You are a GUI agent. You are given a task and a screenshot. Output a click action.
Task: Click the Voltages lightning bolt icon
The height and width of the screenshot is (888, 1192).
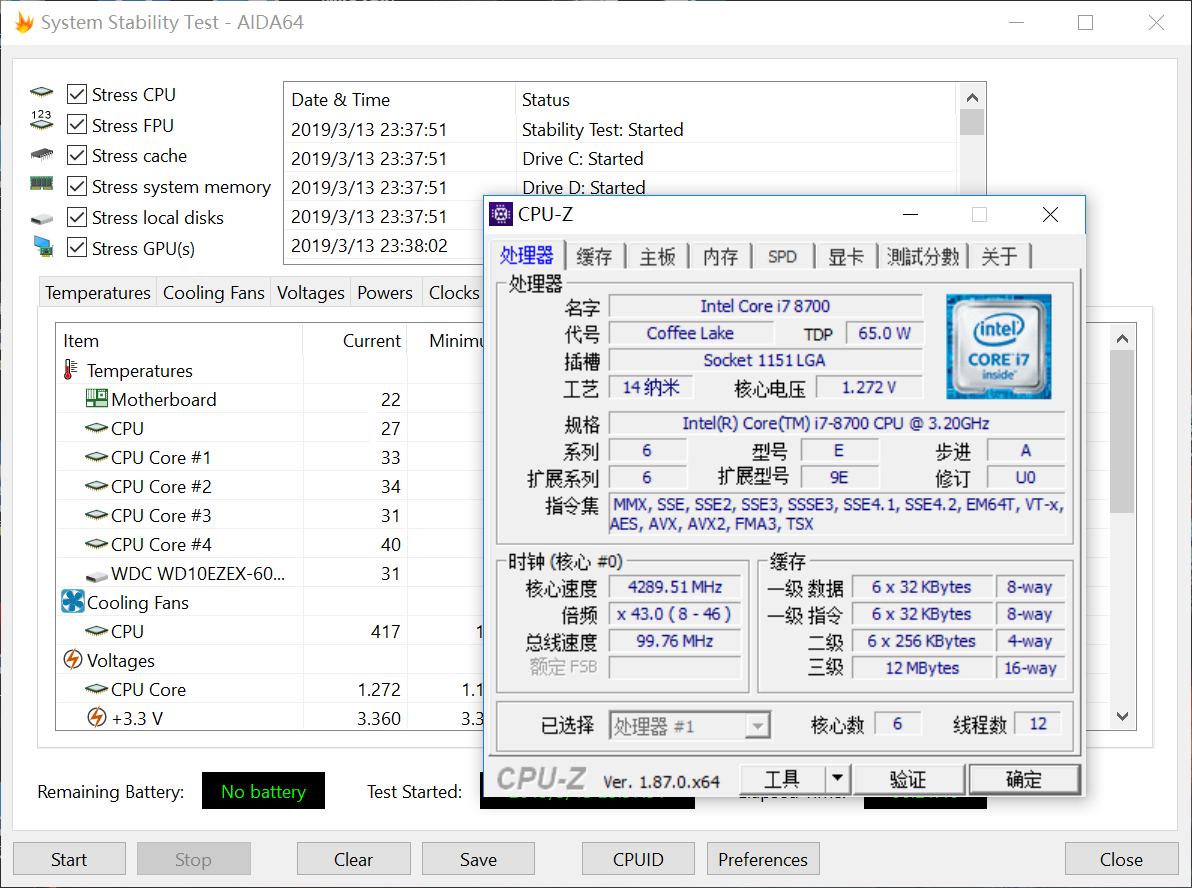(x=72, y=660)
